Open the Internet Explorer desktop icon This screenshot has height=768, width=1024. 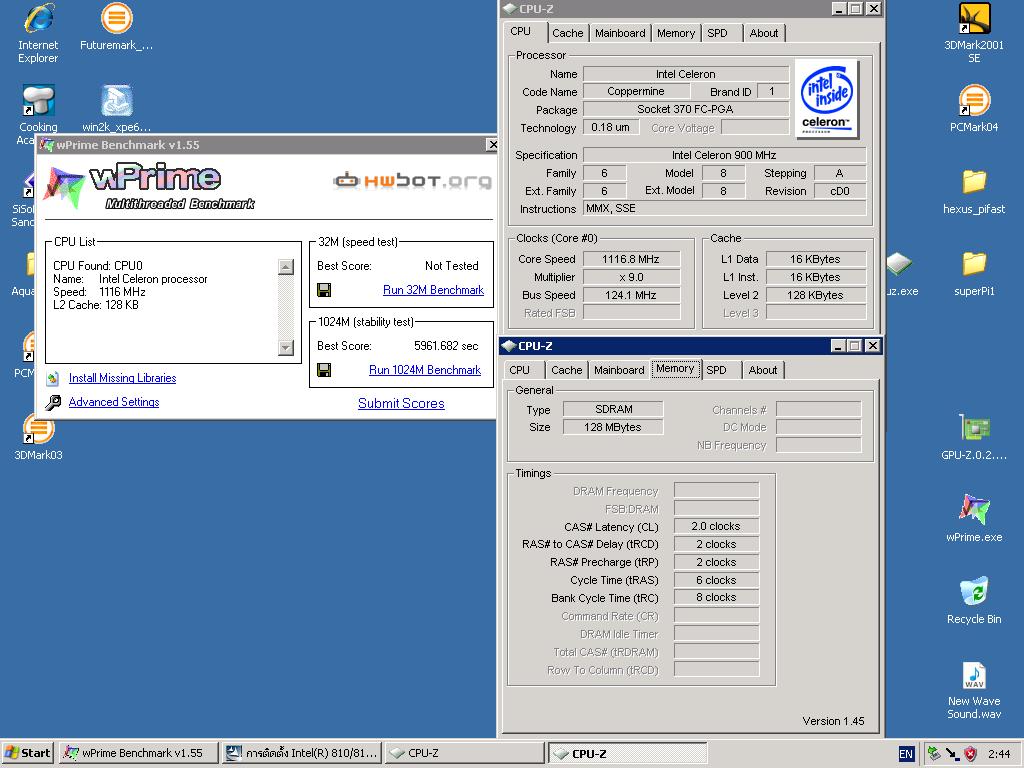pyautogui.click(x=38, y=33)
